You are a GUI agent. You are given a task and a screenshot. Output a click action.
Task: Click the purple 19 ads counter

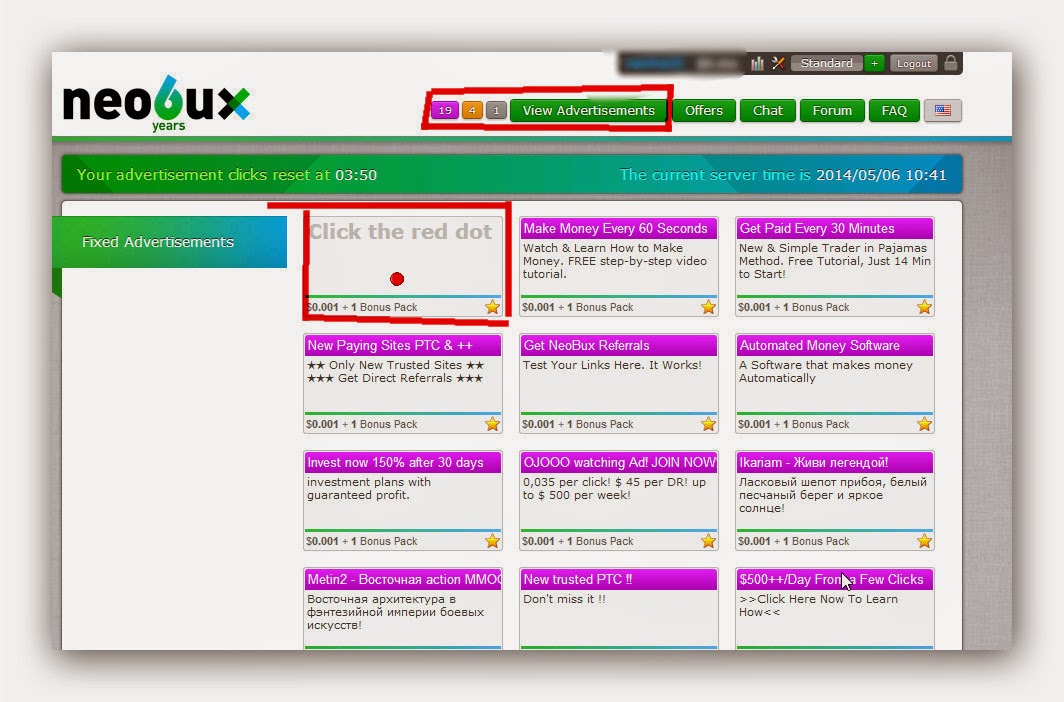pyautogui.click(x=444, y=111)
